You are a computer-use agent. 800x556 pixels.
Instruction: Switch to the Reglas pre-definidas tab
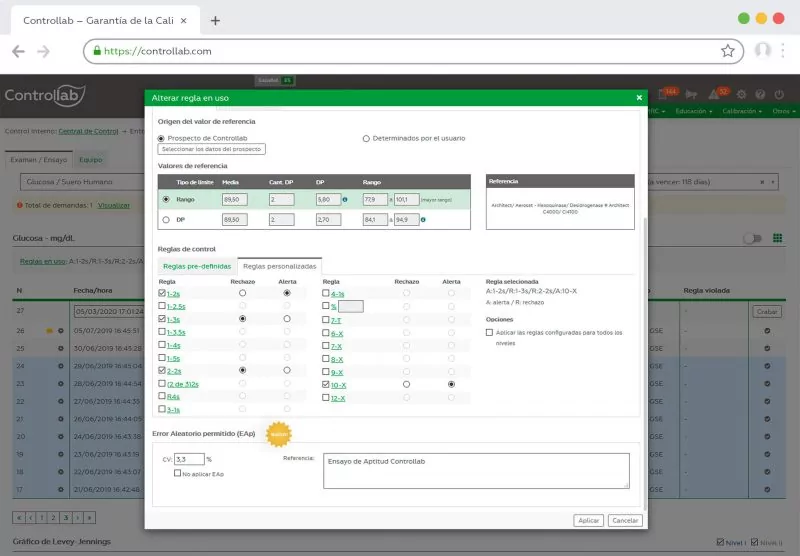tap(197, 266)
